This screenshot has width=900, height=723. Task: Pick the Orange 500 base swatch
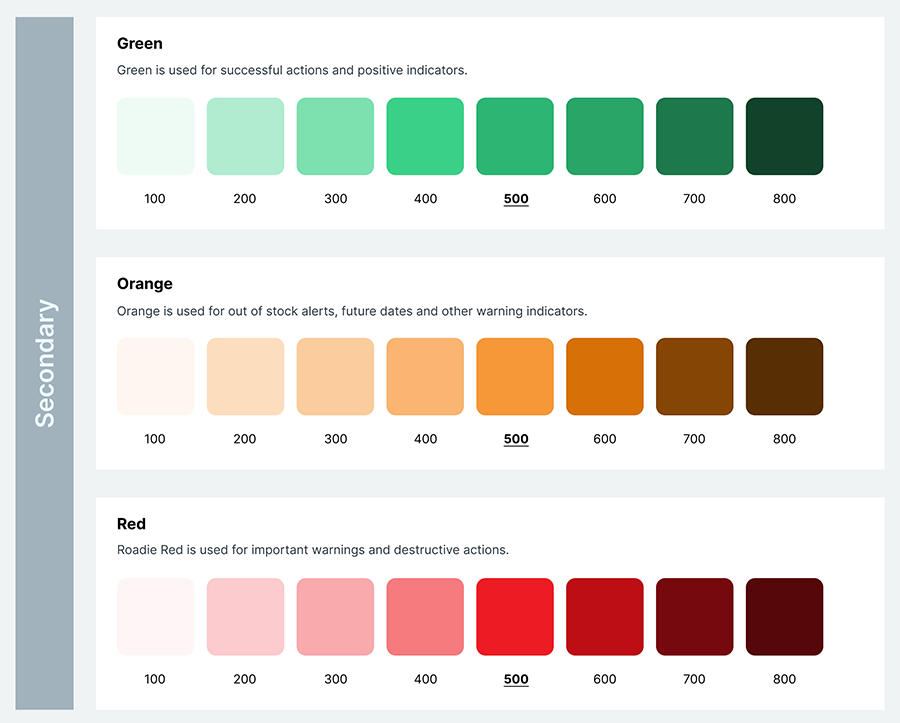click(x=515, y=376)
